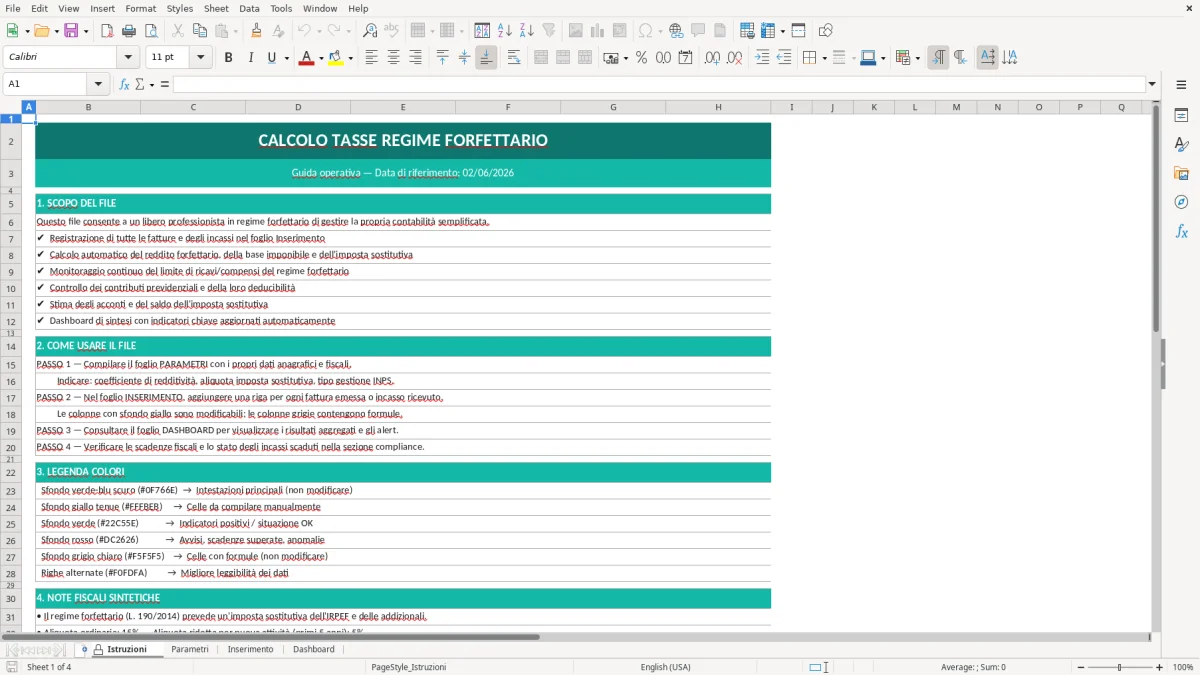
Task: Toggle Wrap Text
Action: point(514,58)
